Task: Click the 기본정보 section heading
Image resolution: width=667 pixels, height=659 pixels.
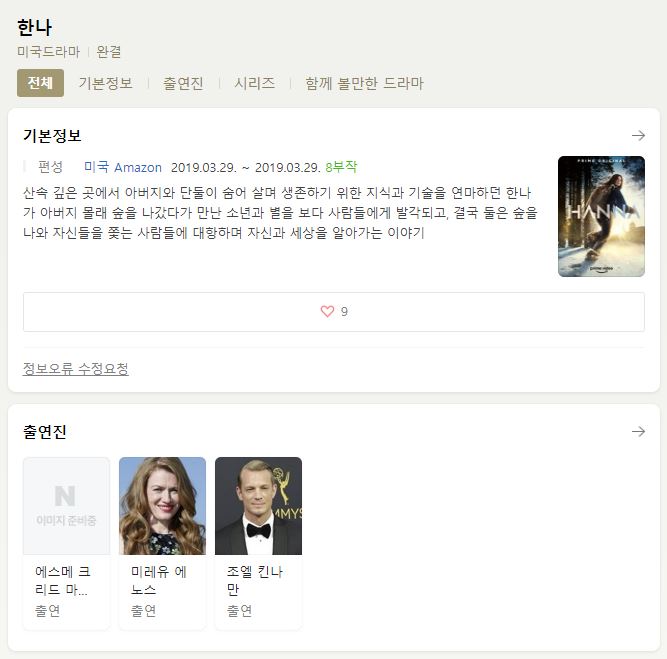Action: (52, 136)
